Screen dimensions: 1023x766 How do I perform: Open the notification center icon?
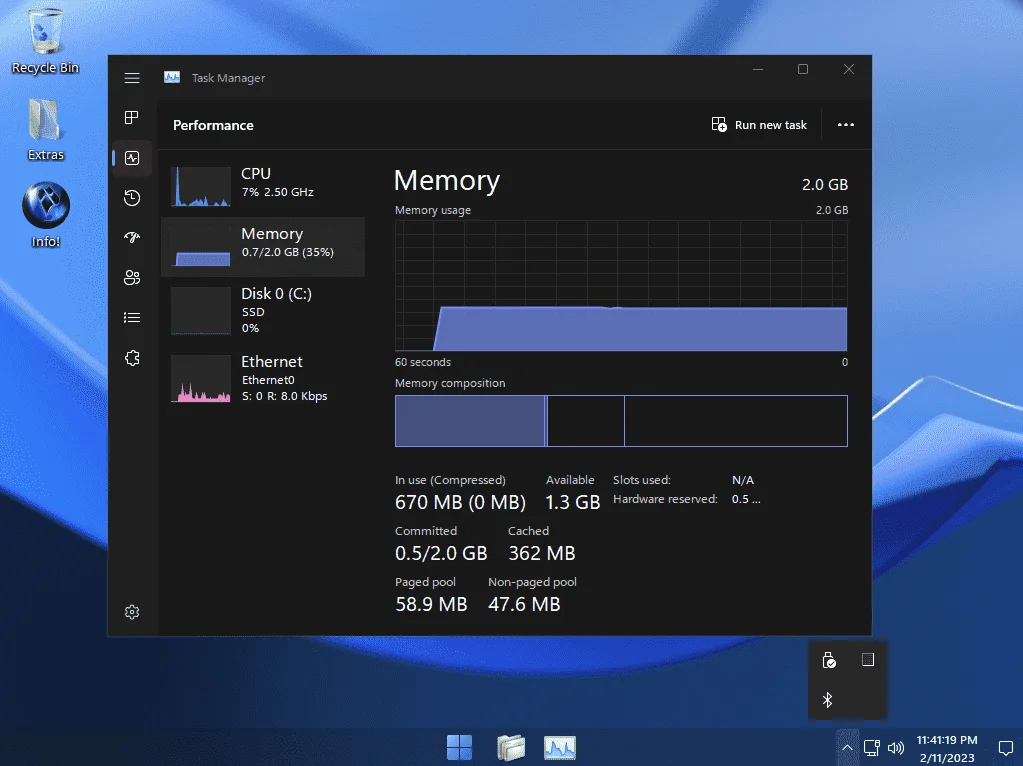click(x=1005, y=748)
